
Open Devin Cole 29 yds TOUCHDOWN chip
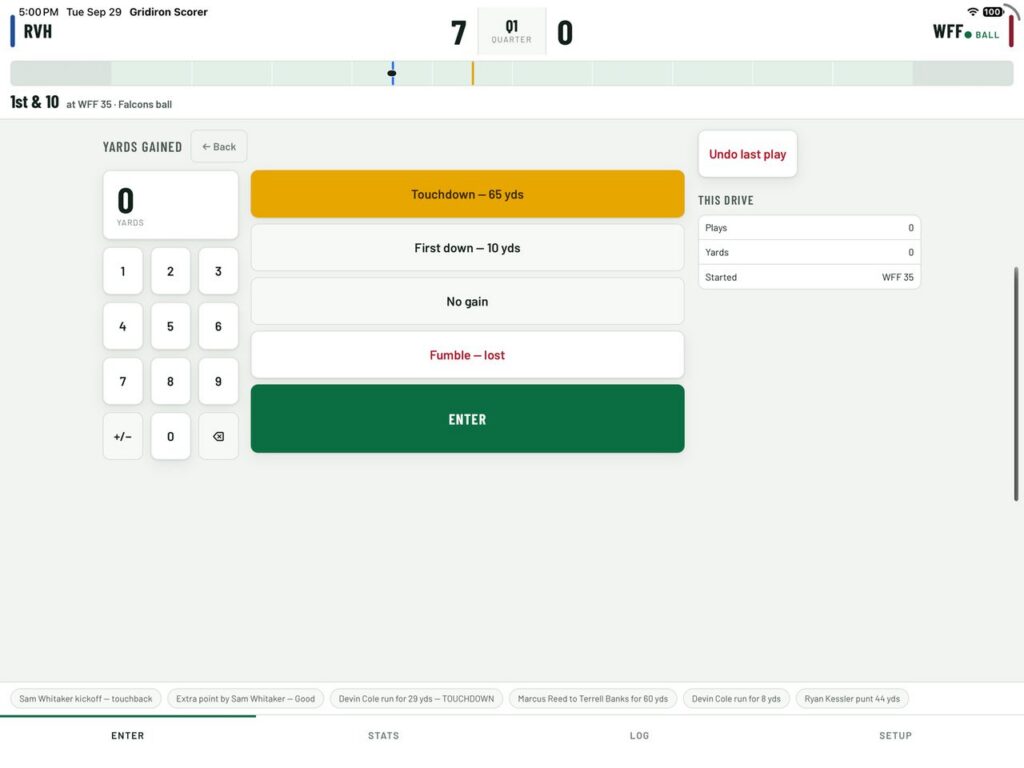tap(416, 699)
